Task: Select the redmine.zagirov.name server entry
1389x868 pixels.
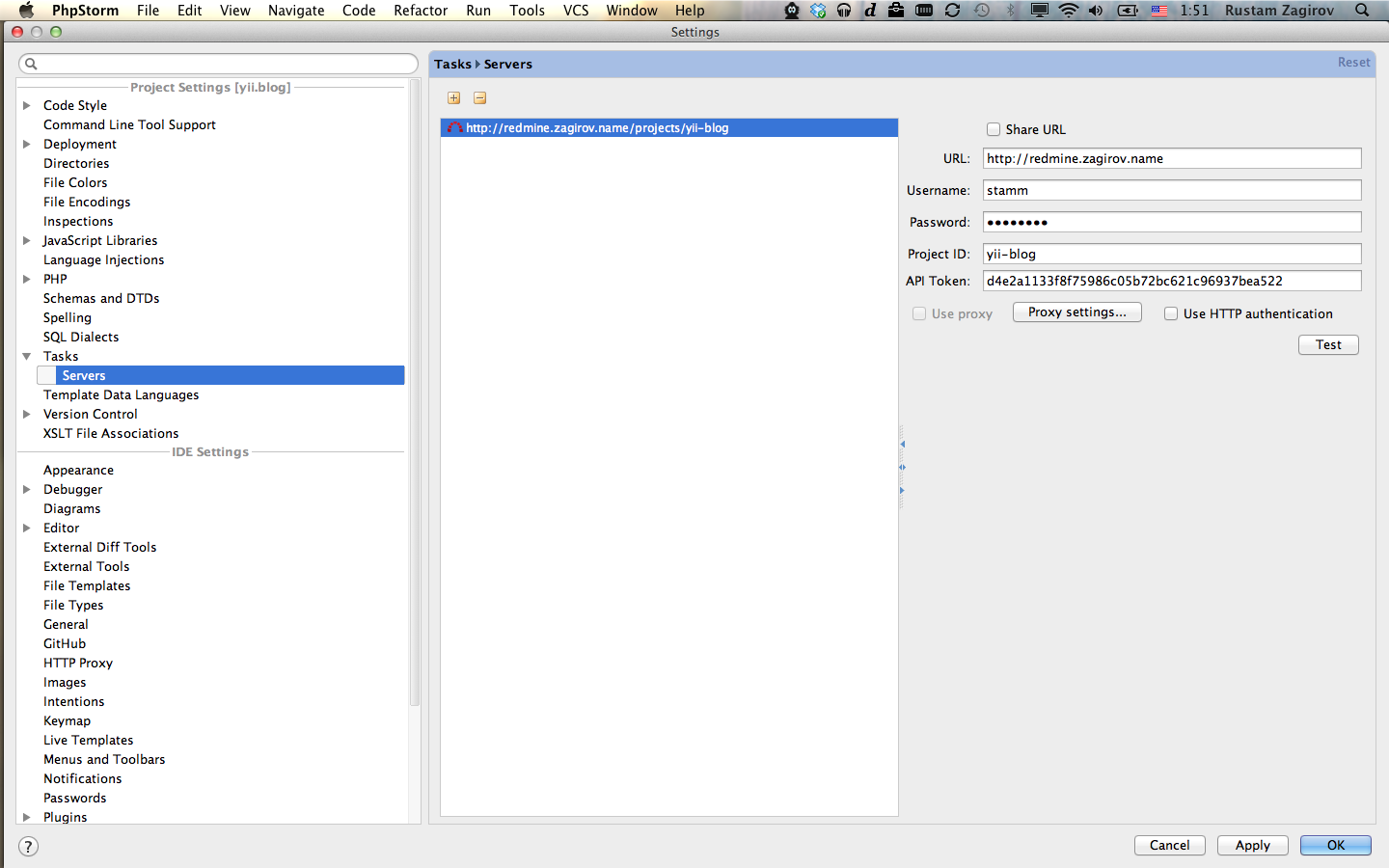Action: pos(669,127)
